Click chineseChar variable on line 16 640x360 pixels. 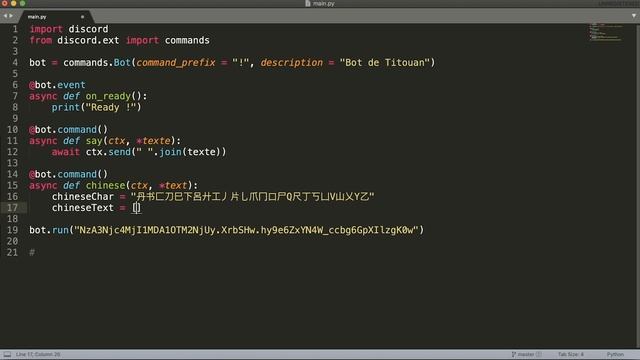point(82,196)
